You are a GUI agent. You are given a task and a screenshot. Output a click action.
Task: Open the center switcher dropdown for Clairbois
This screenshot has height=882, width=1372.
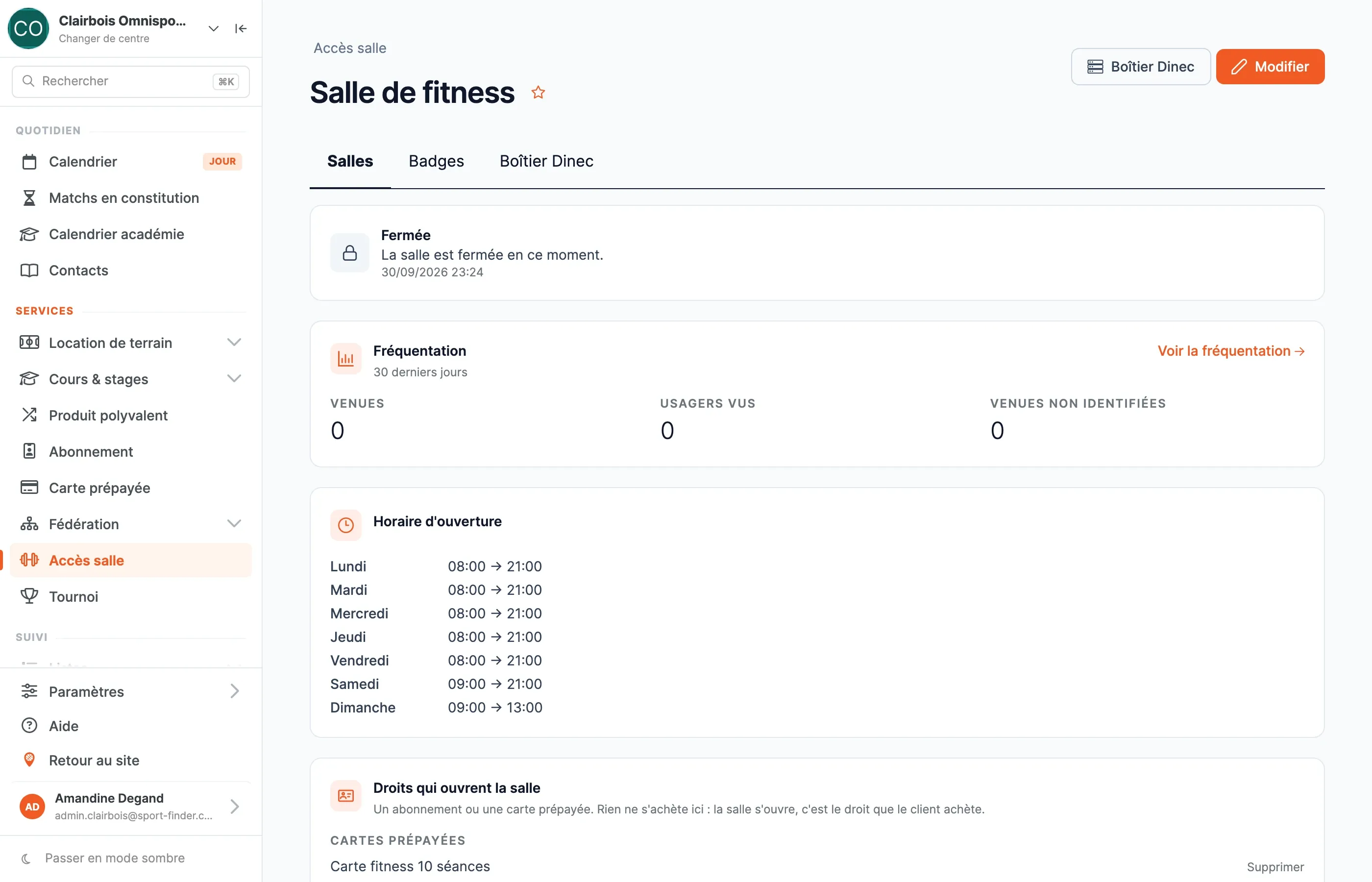pos(214,28)
